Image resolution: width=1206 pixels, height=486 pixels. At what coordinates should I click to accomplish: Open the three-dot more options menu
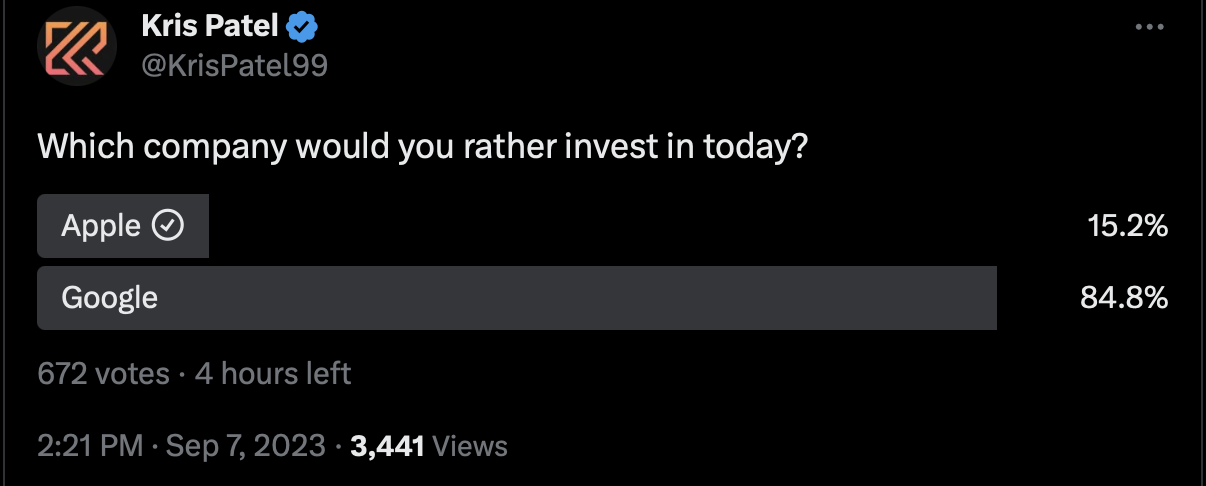[1151, 27]
